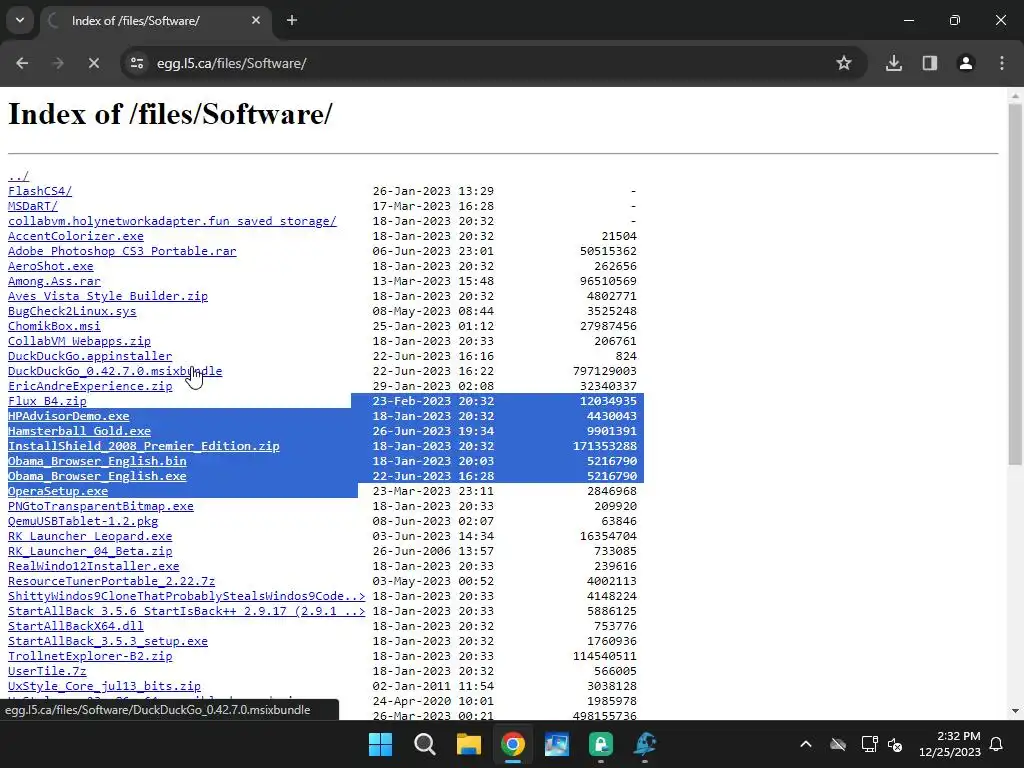Download StartAllBackX64.dll
Screen dimensions: 1024x768
[x=76, y=627]
